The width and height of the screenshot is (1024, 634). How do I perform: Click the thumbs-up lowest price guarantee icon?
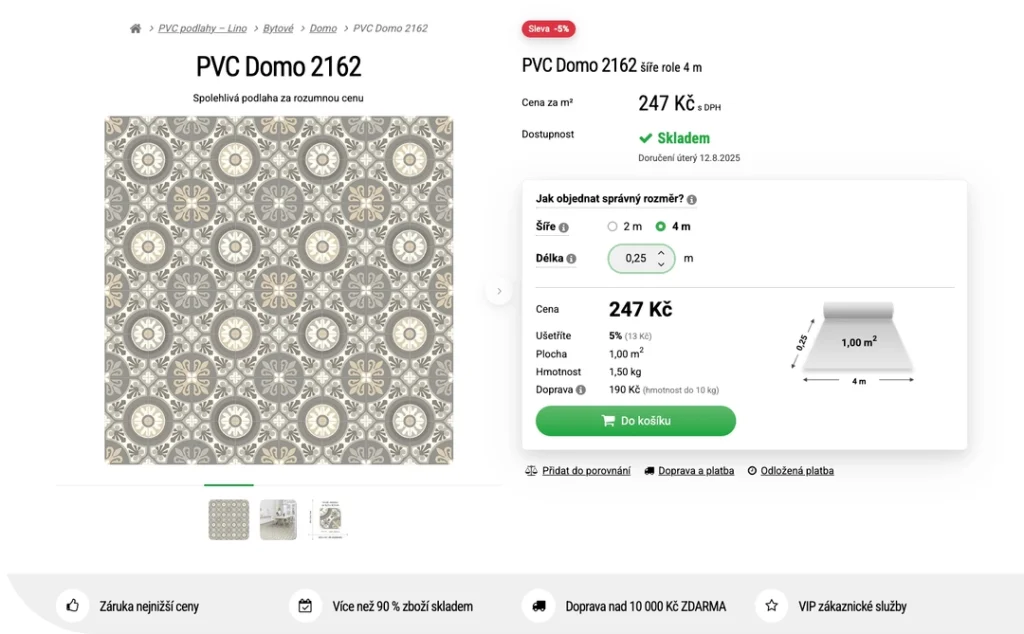coord(71,605)
